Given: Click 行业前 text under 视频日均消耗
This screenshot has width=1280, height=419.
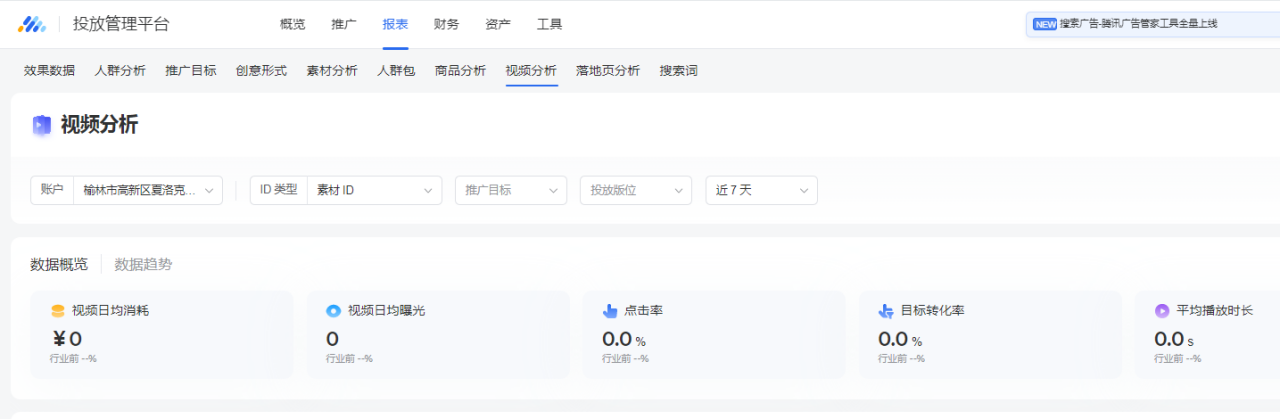Looking at the screenshot, I should pos(73,358).
